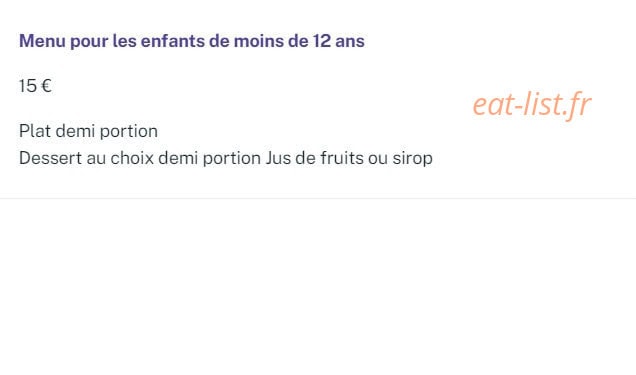This screenshot has height=375, width=636.
Task: Click the 'Menu pour les enfants' heading
Action: (x=191, y=41)
